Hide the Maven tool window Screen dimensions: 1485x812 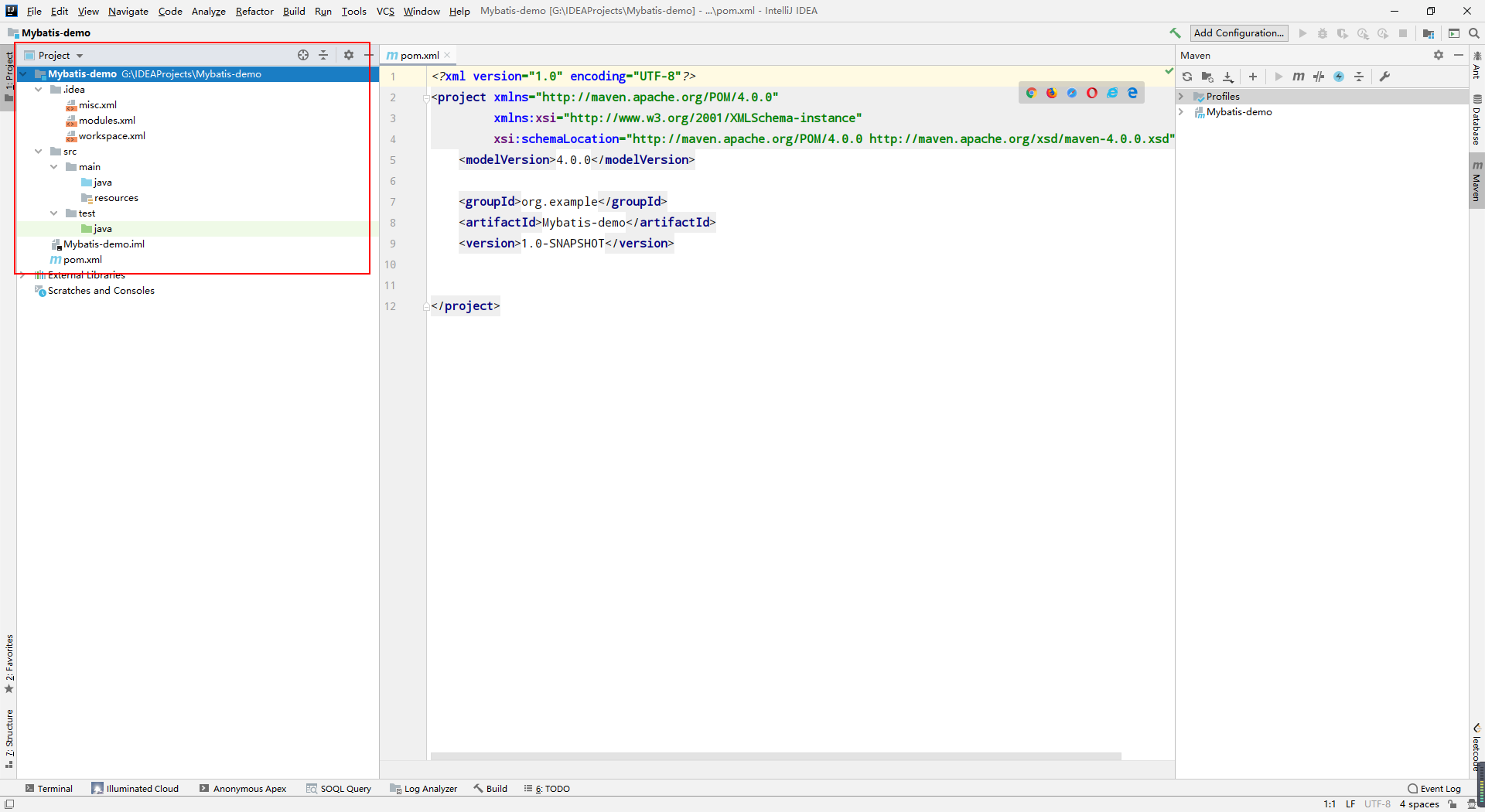[x=1459, y=55]
